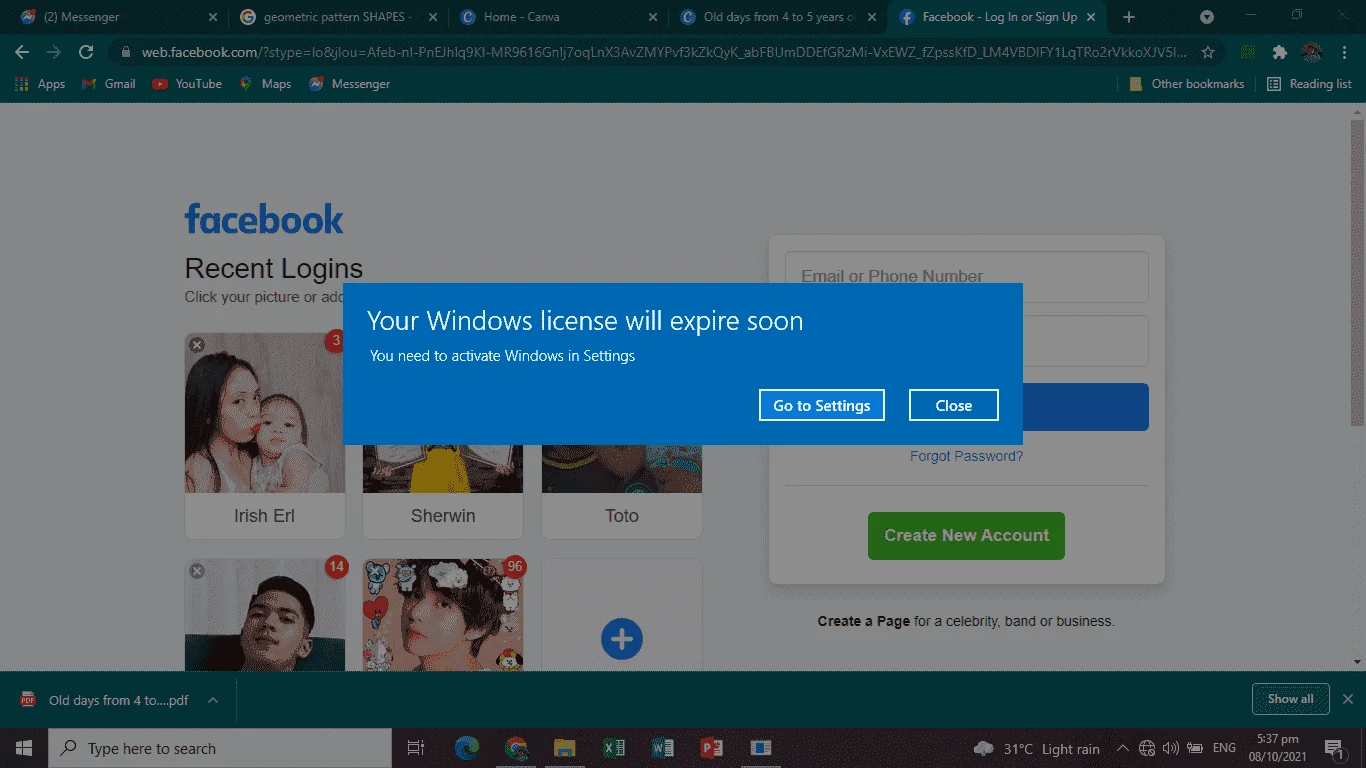Open the Windows Start menu

(x=24, y=748)
